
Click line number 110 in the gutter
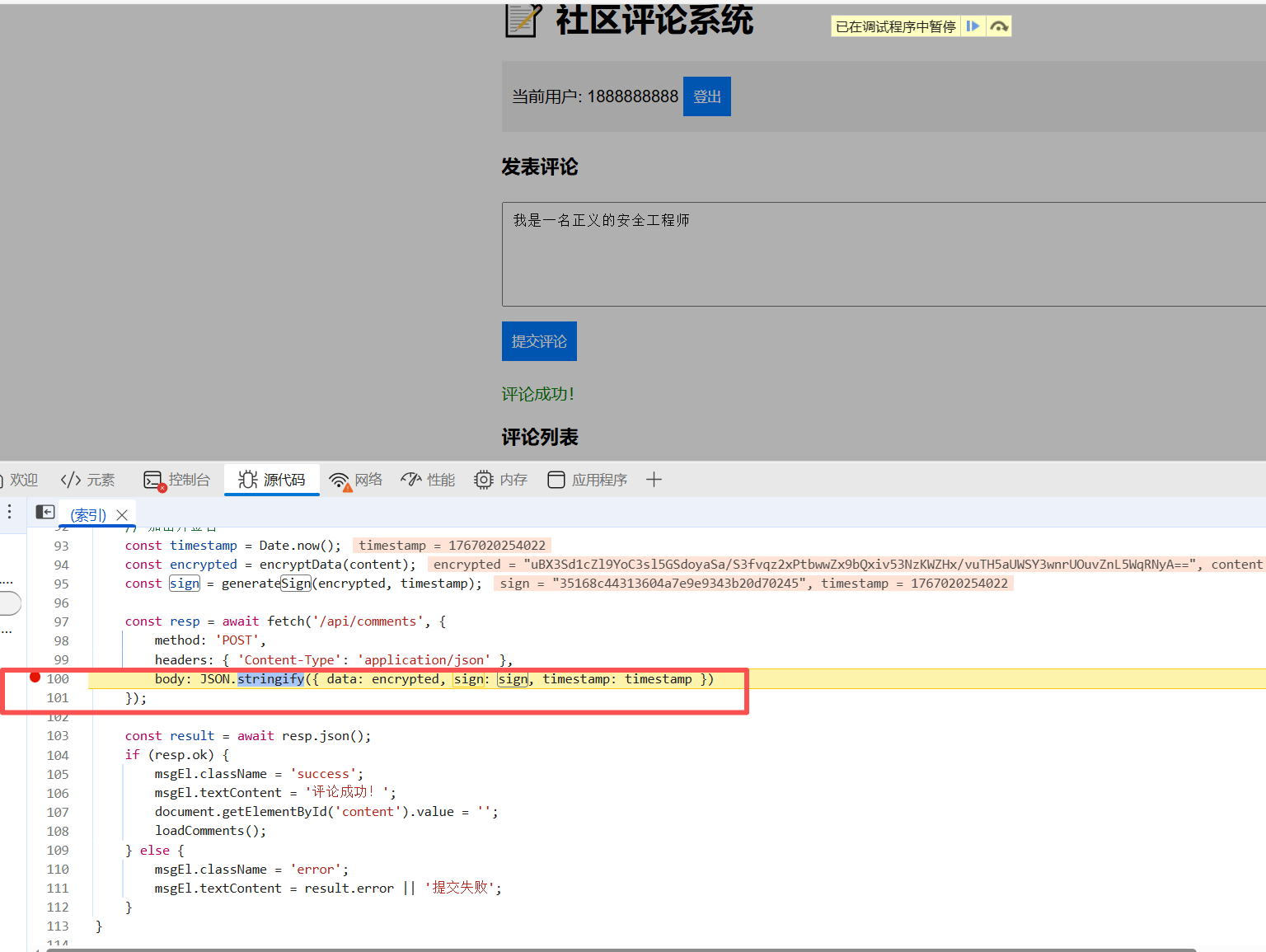click(x=58, y=870)
